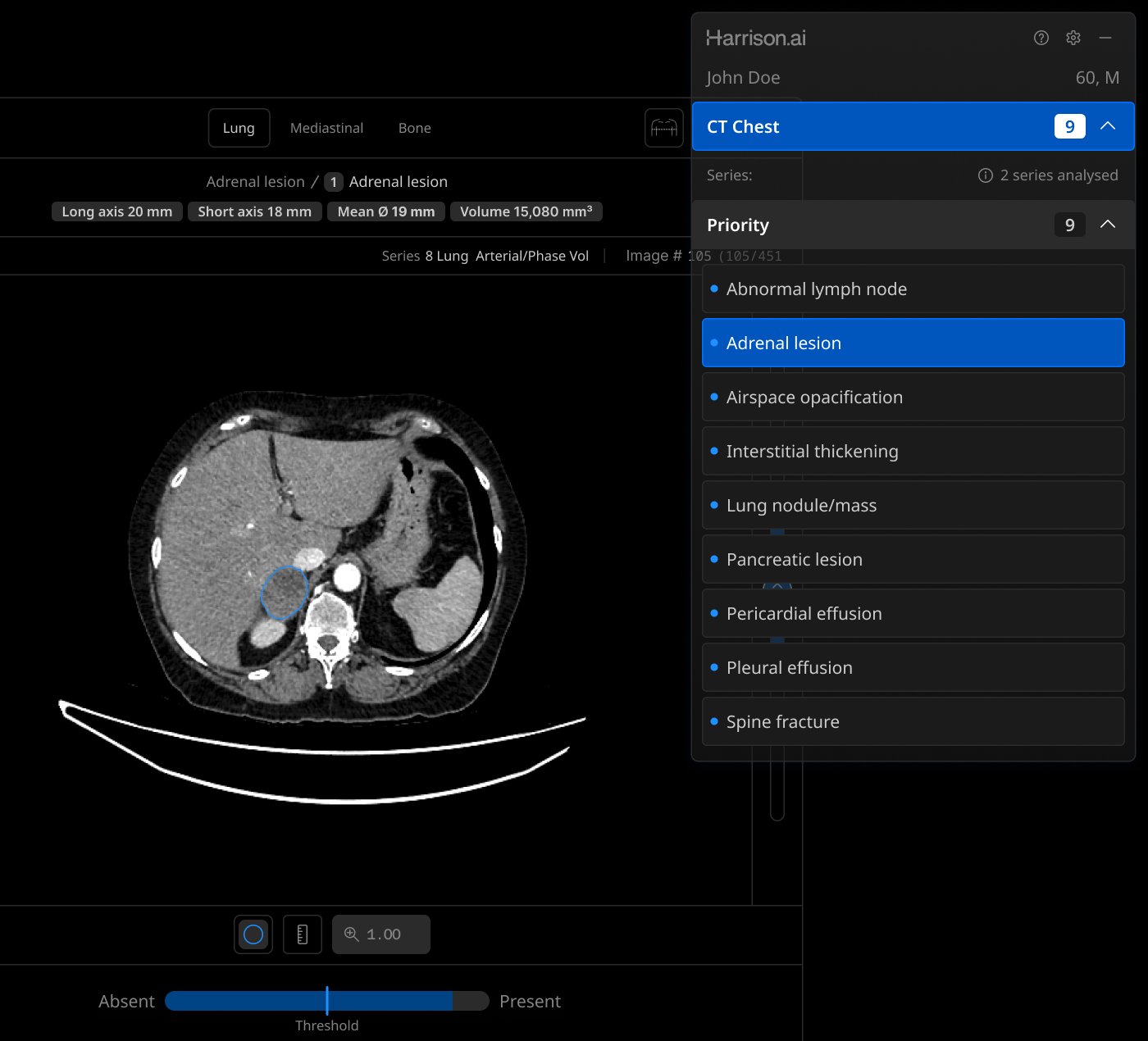
Task: Click the Absent/Present threshold slider
Action: point(326,1001)
